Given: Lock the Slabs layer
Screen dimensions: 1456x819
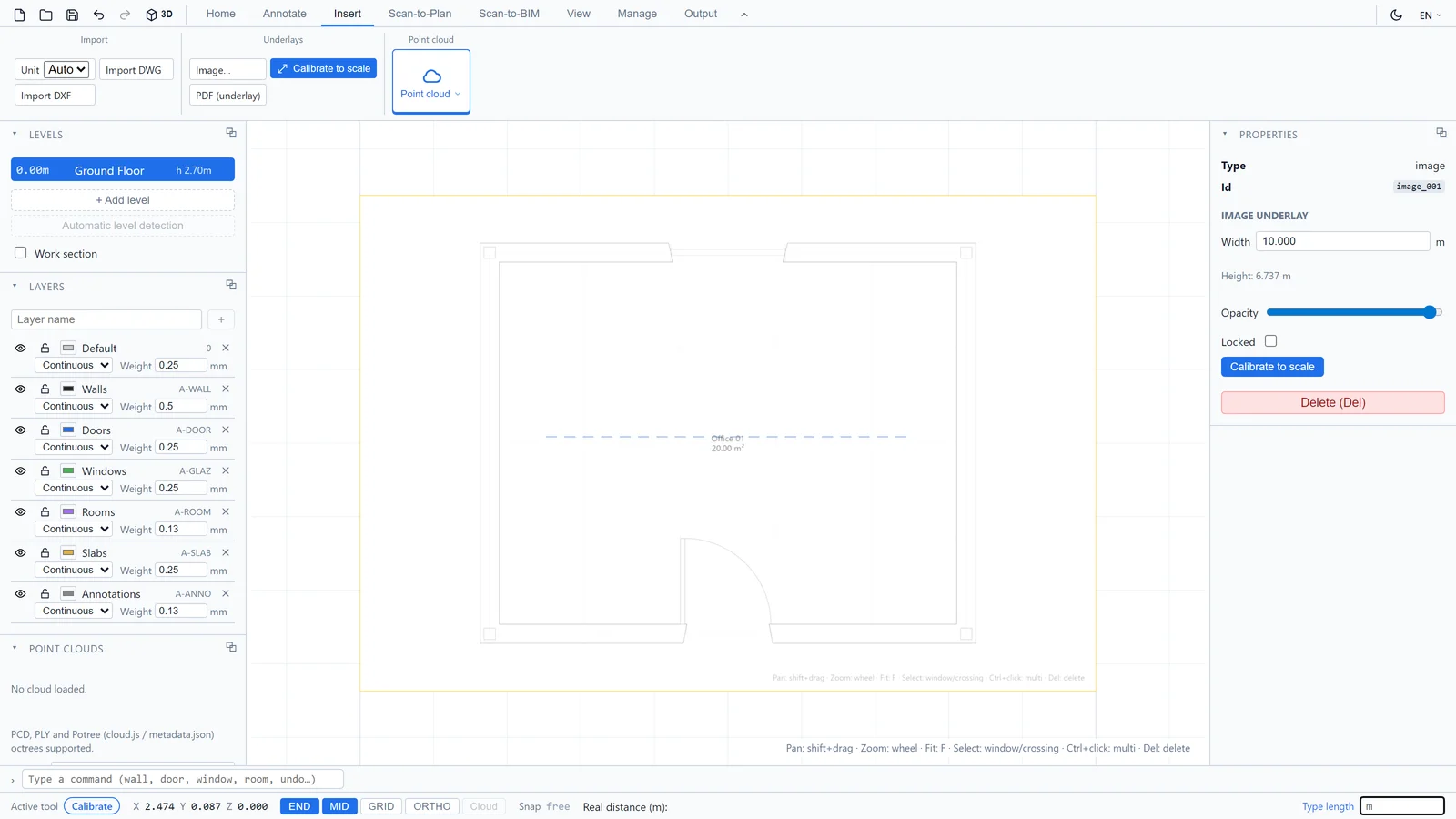Looking at the screenshot, I should tap(45, 552).
